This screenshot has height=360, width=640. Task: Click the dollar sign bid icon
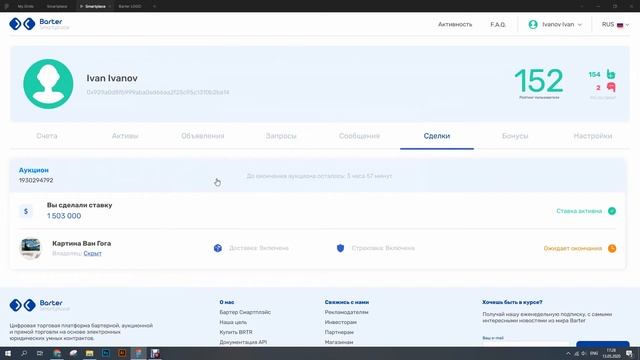tap(26, 211)
